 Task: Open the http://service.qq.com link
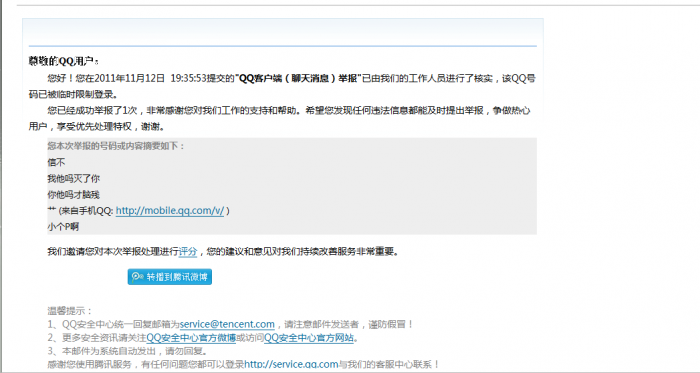point(291,364)
